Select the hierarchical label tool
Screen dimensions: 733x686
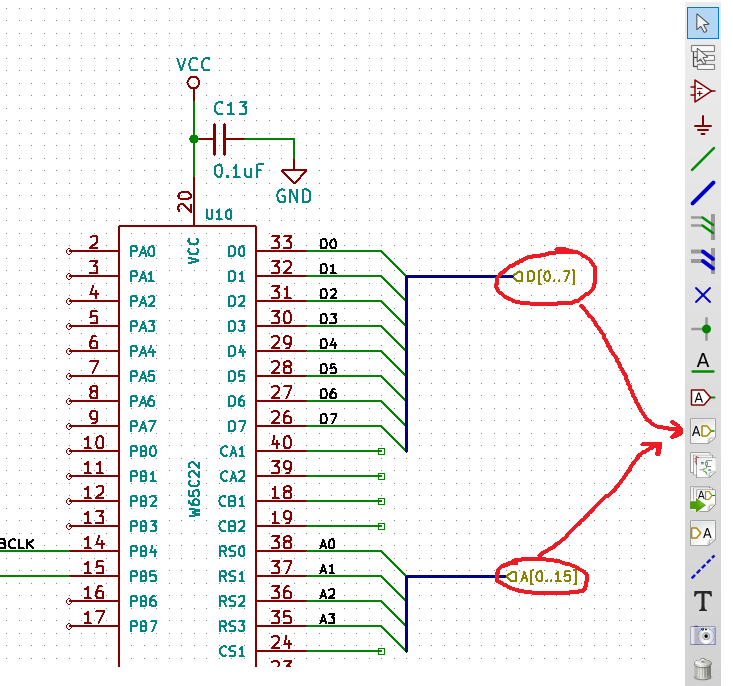pos(703,430)
